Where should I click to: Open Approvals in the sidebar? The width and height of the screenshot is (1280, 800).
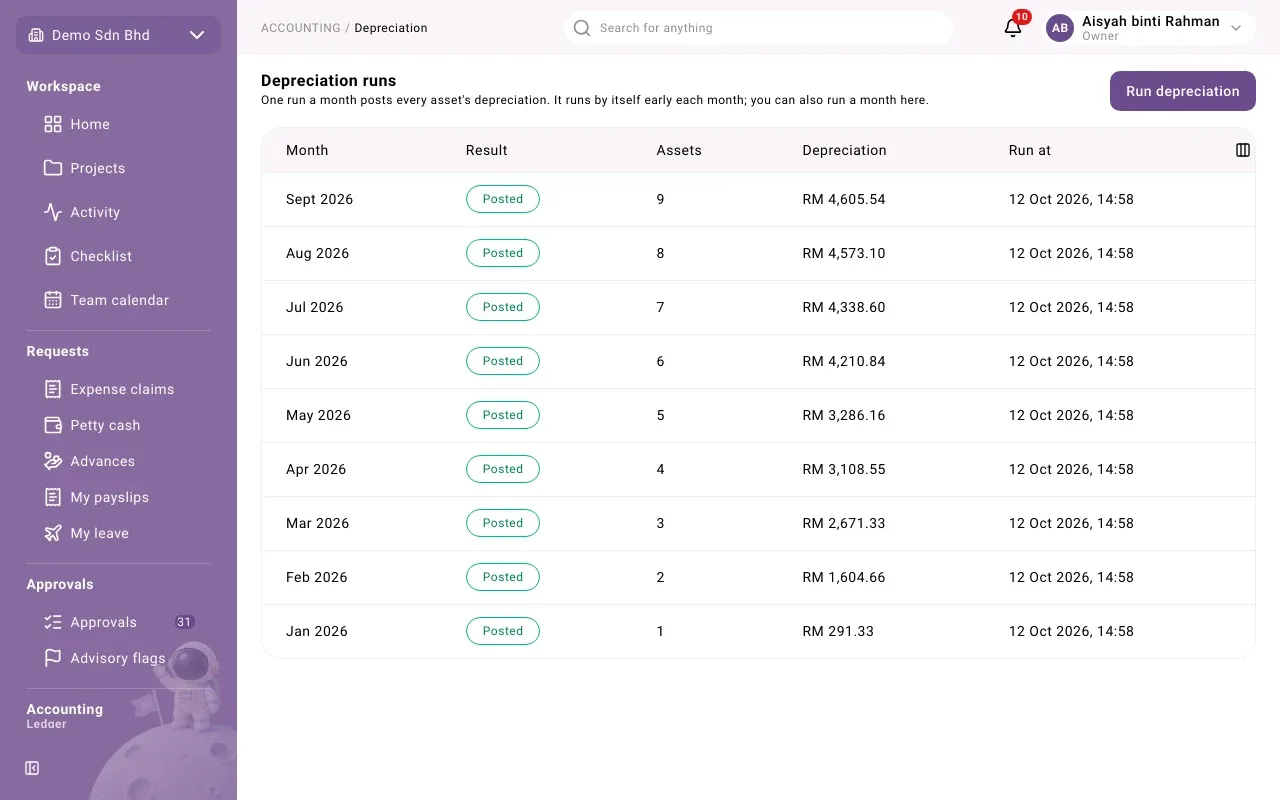118,622
